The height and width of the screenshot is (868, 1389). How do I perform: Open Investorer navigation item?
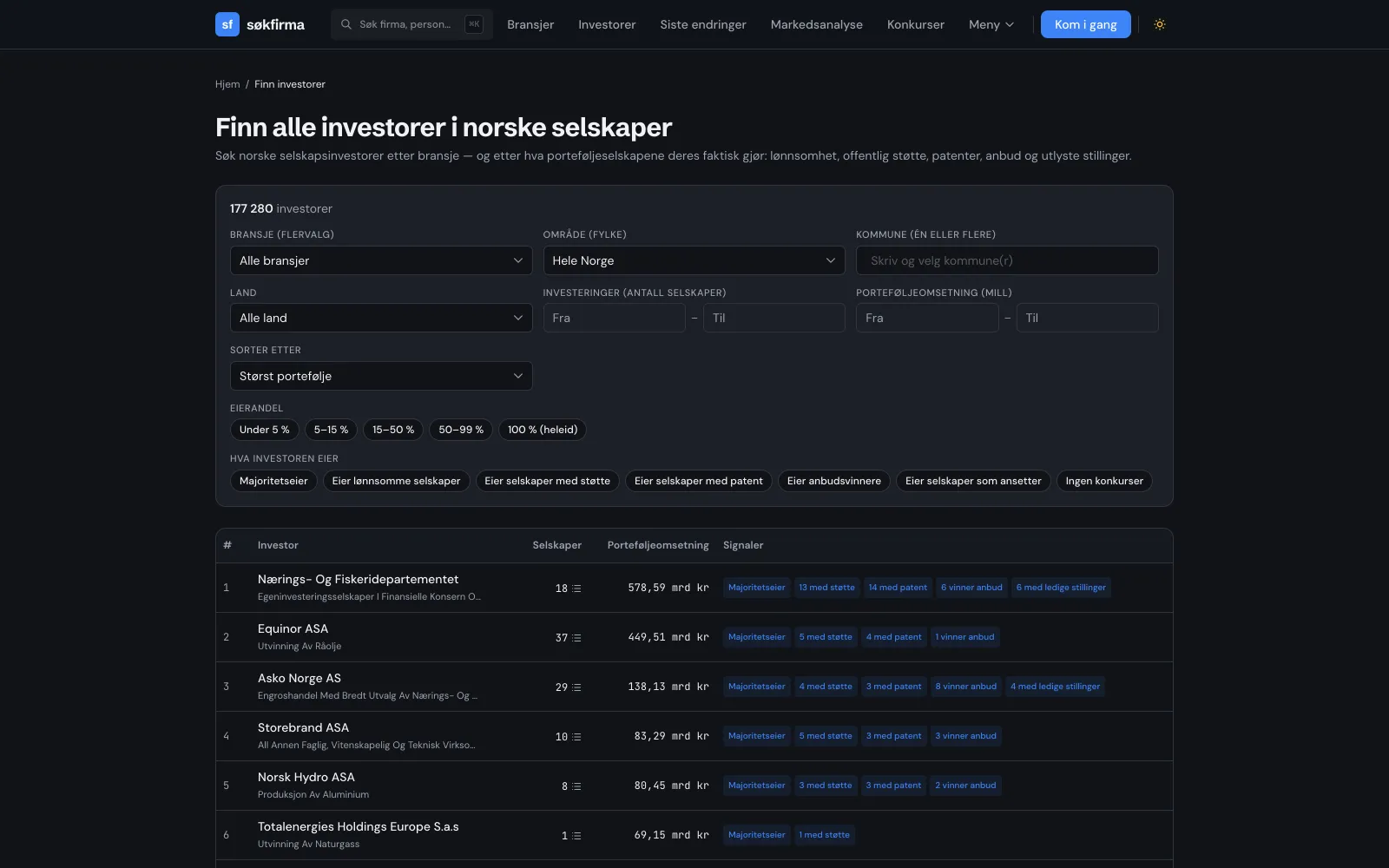pos(607,24)
